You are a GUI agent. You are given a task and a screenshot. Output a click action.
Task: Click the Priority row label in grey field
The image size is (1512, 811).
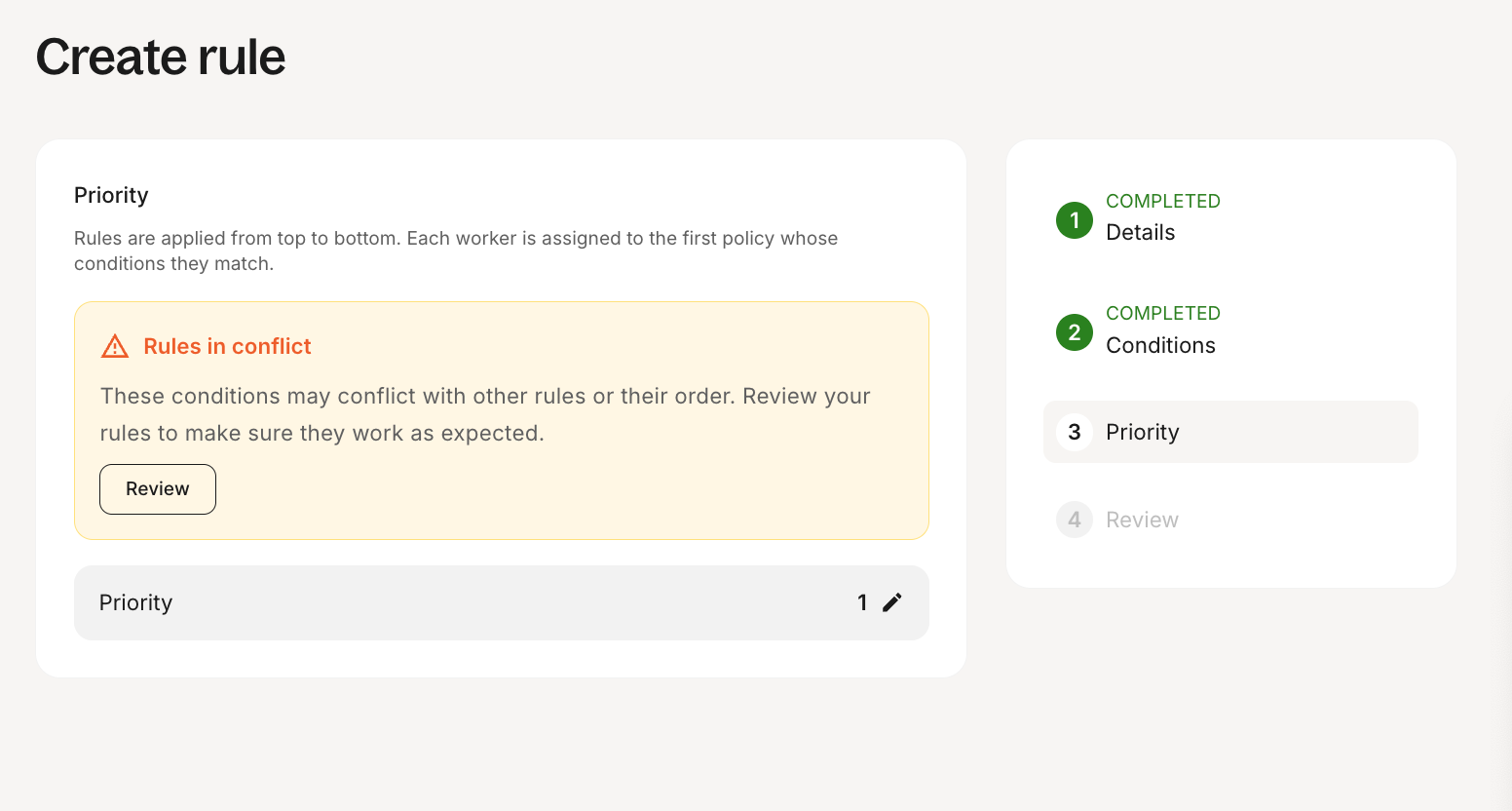[135, 602]
